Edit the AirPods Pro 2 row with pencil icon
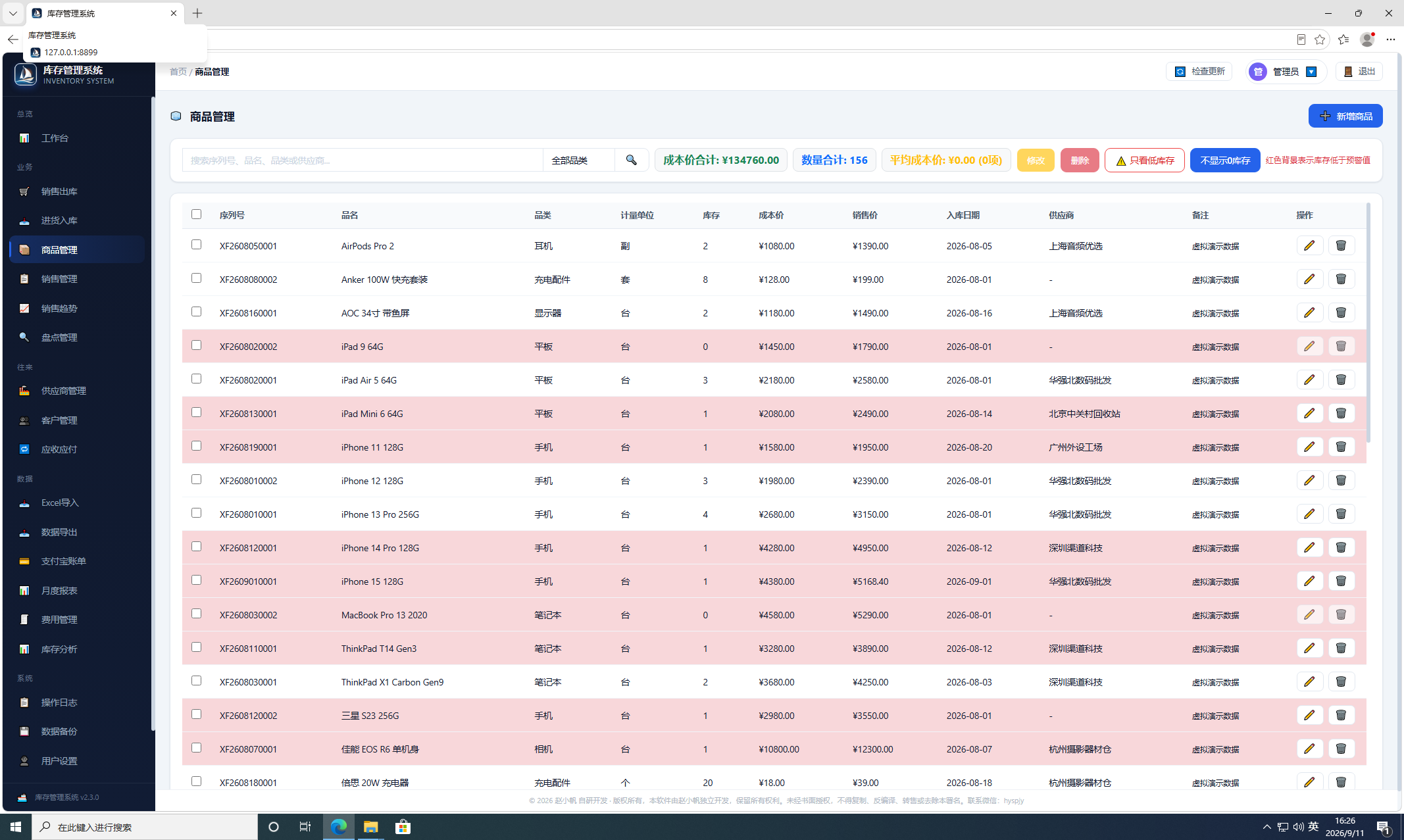This screenshot has width=1404, height=840. (x=1309, y=245)
